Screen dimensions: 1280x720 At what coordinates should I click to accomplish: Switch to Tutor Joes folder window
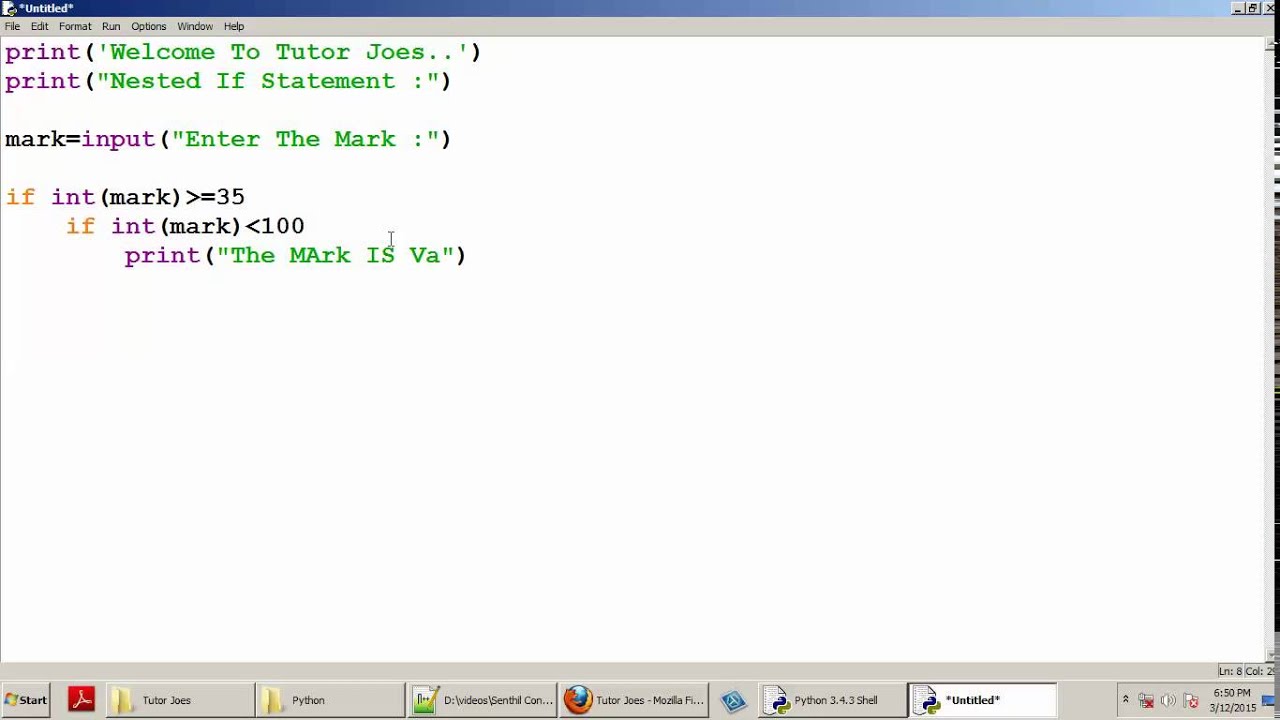click(x=179, y=700)
